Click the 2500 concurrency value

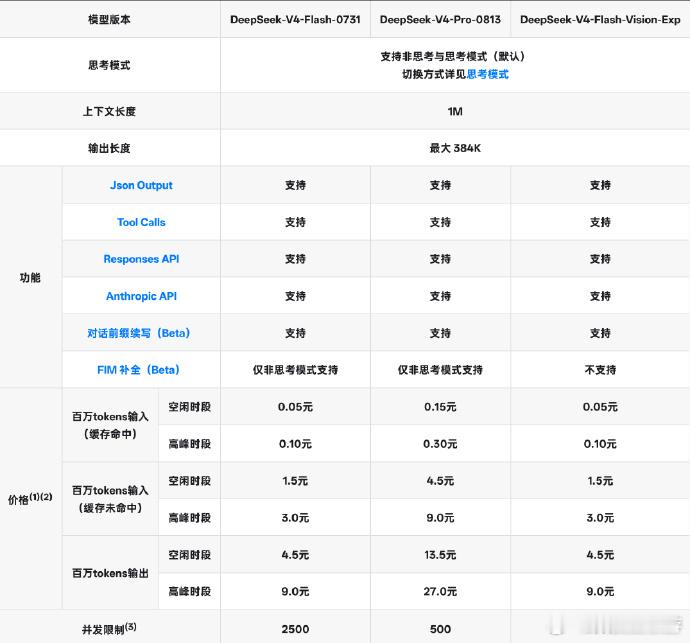[295, 629]
